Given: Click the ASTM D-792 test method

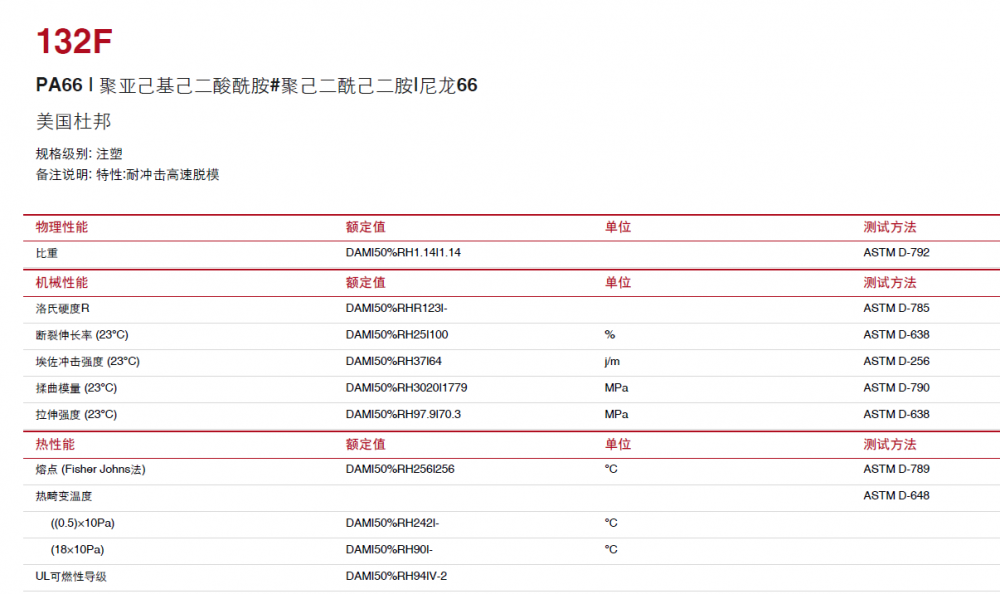Looking at the screenshot, I should (896, 253).
